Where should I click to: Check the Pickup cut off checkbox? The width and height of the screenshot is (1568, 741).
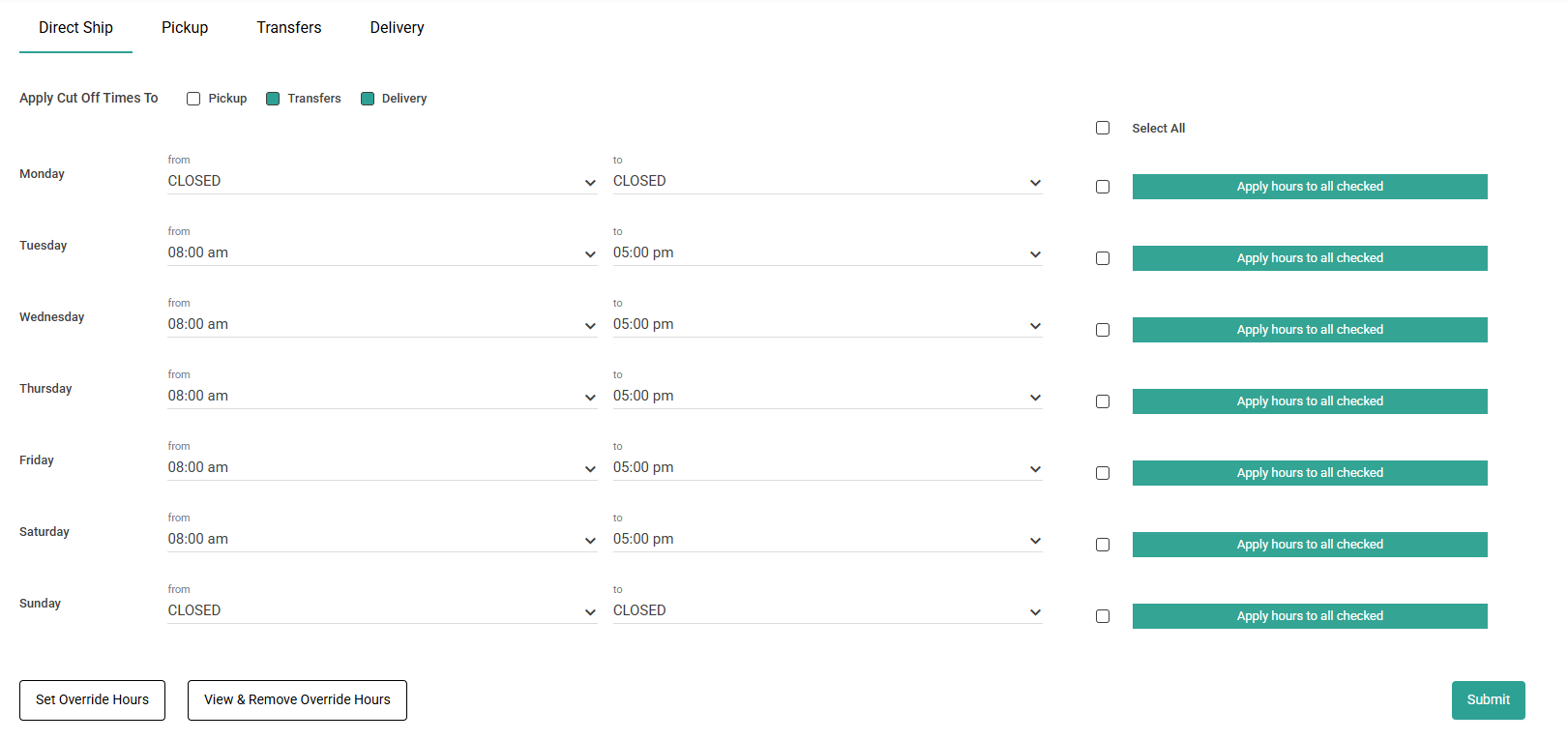(193, 99)
